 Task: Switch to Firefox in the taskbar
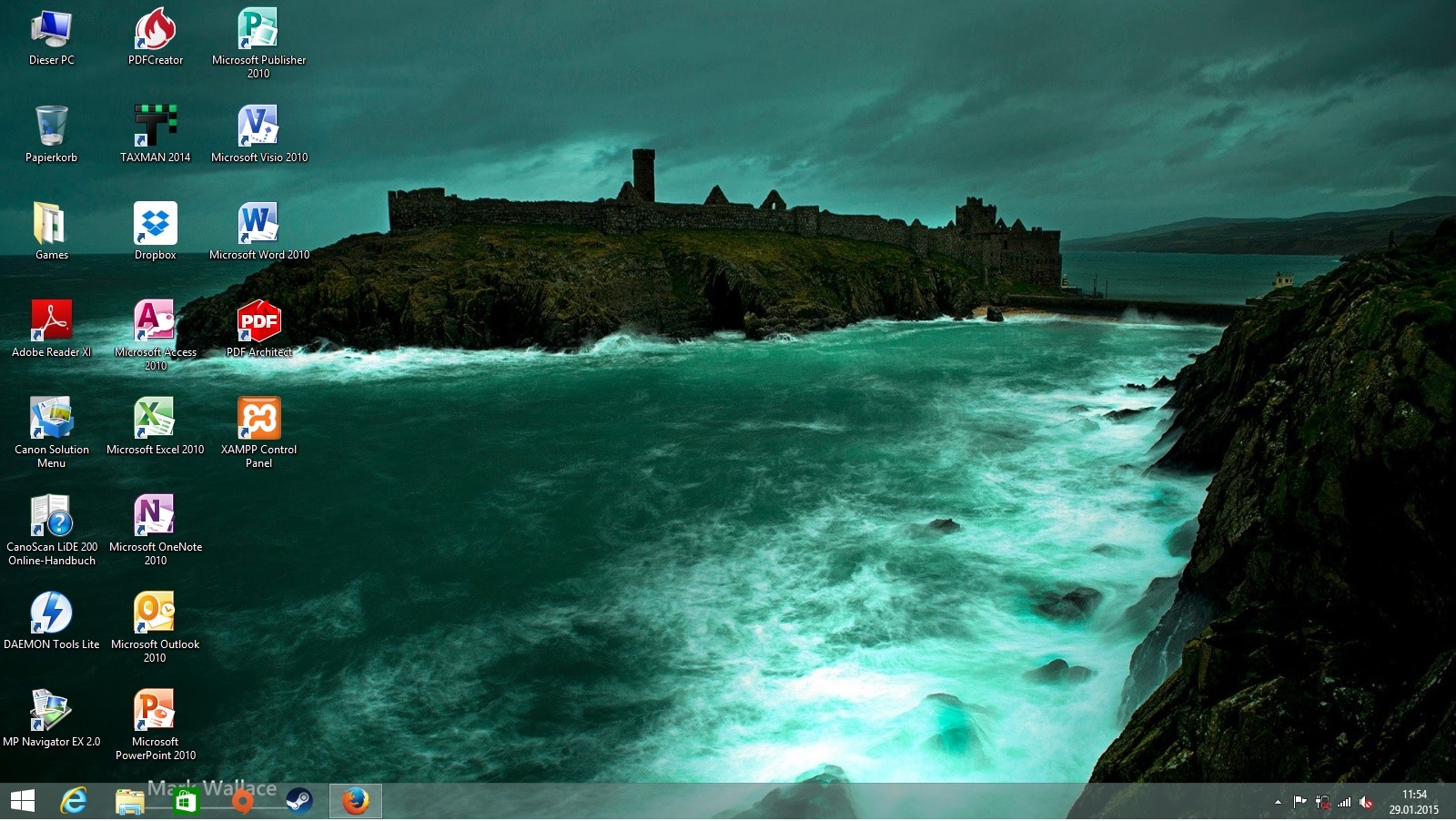[x=355, y=801]
